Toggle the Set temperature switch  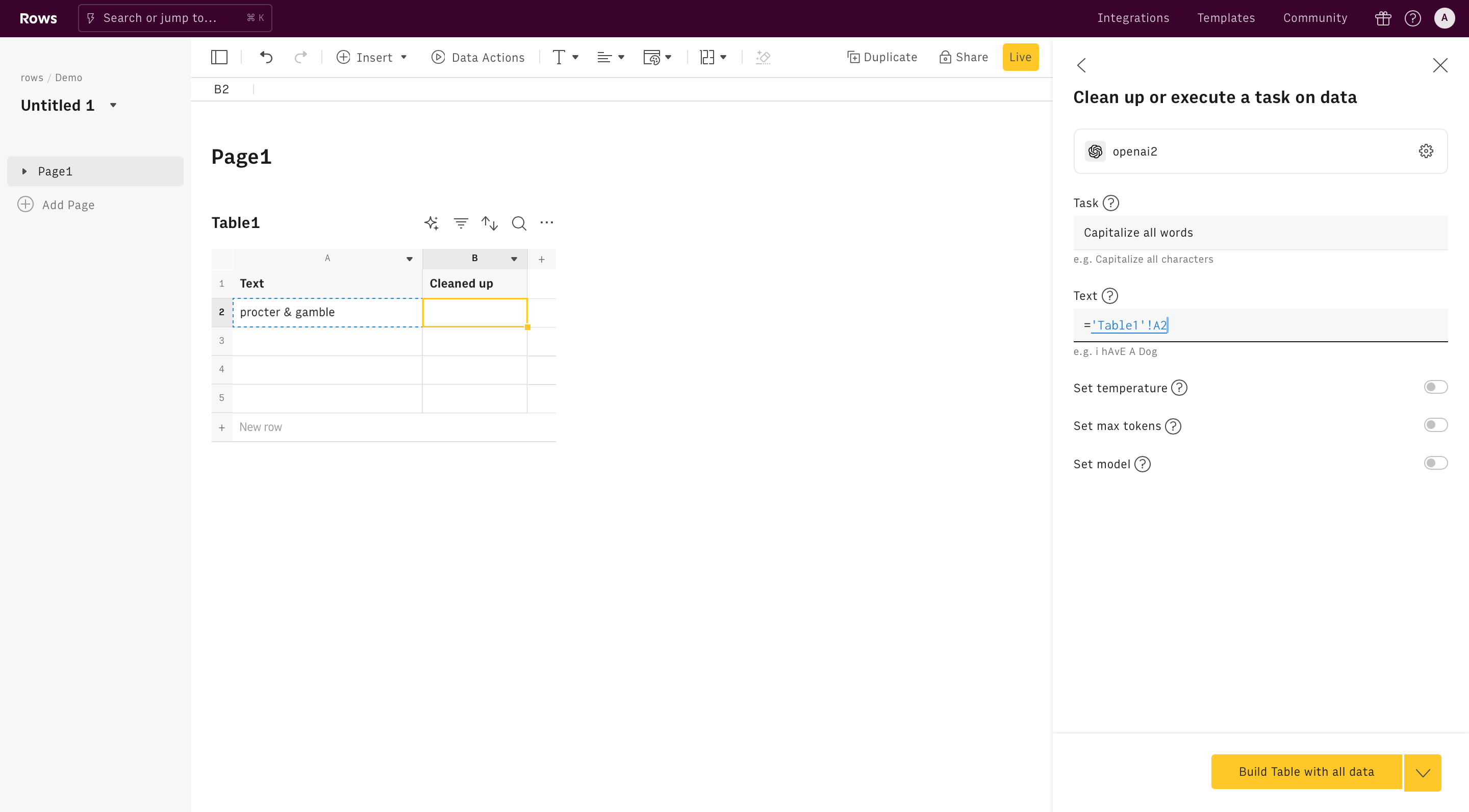[x=1436, y=387]
